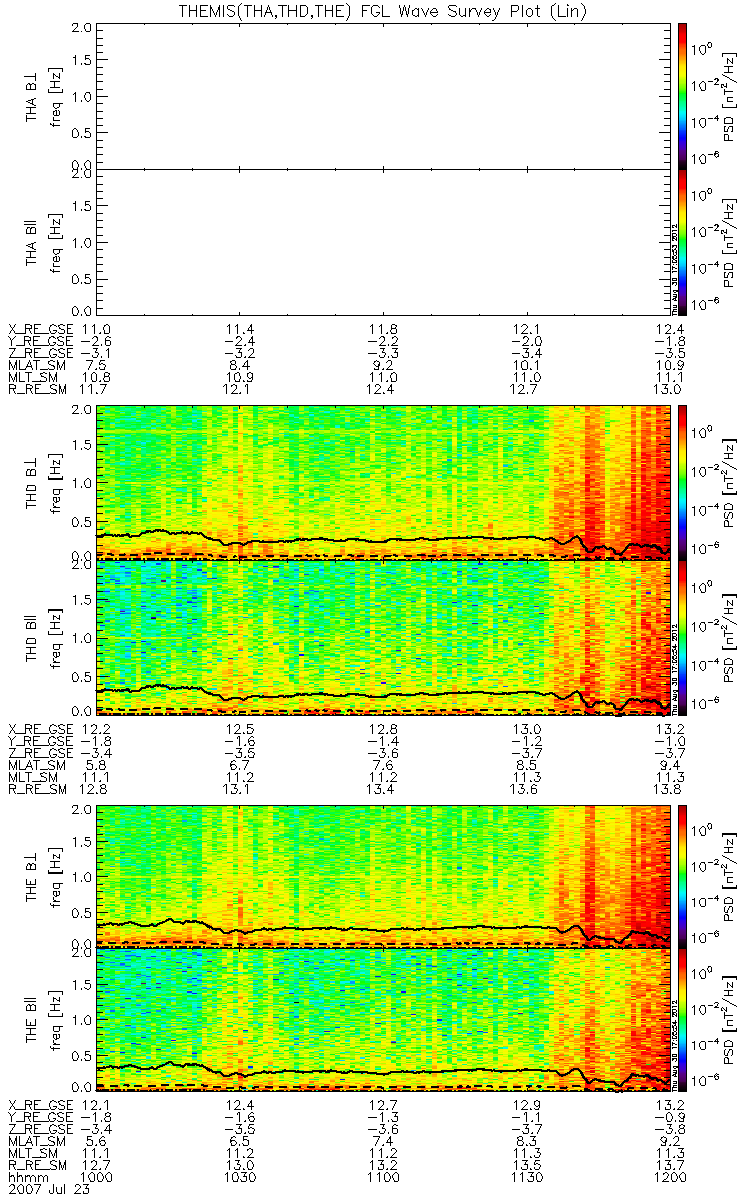Viewport: 750px width, 1200px height.
Task: Select the 'THA B||' y-axis label
Action: (32, 242)
